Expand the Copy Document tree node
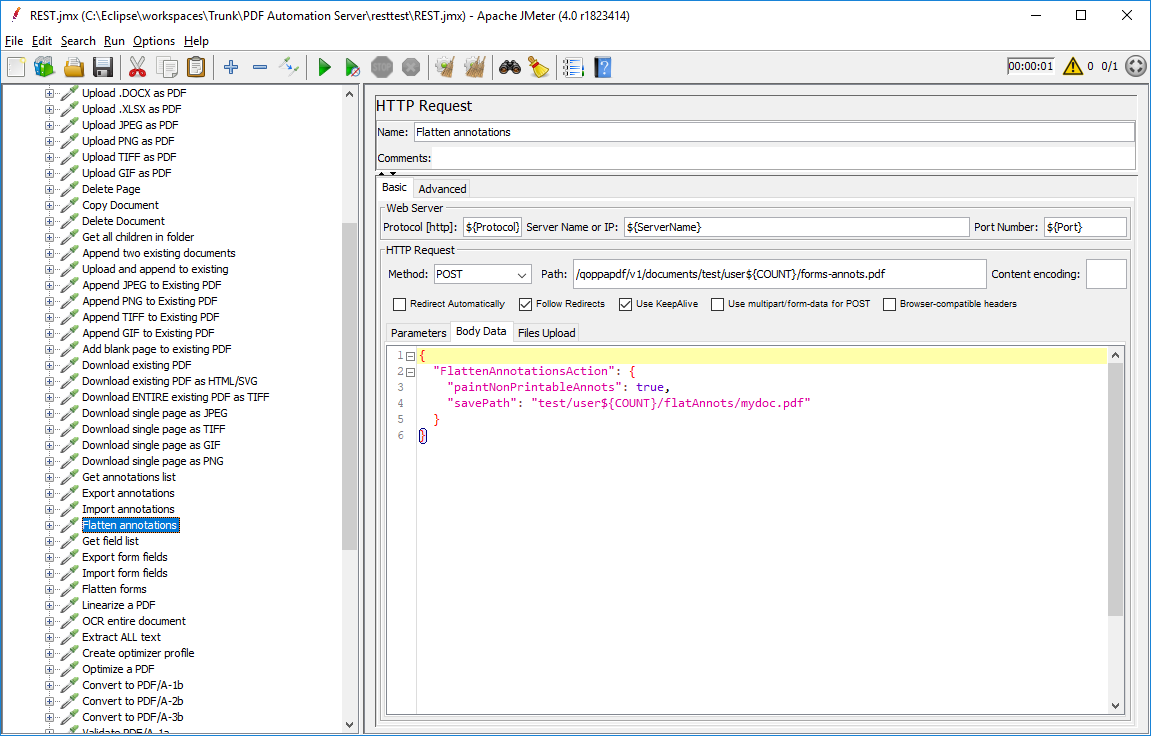Viewport: 1151px width, 736px height. point(49,205)
